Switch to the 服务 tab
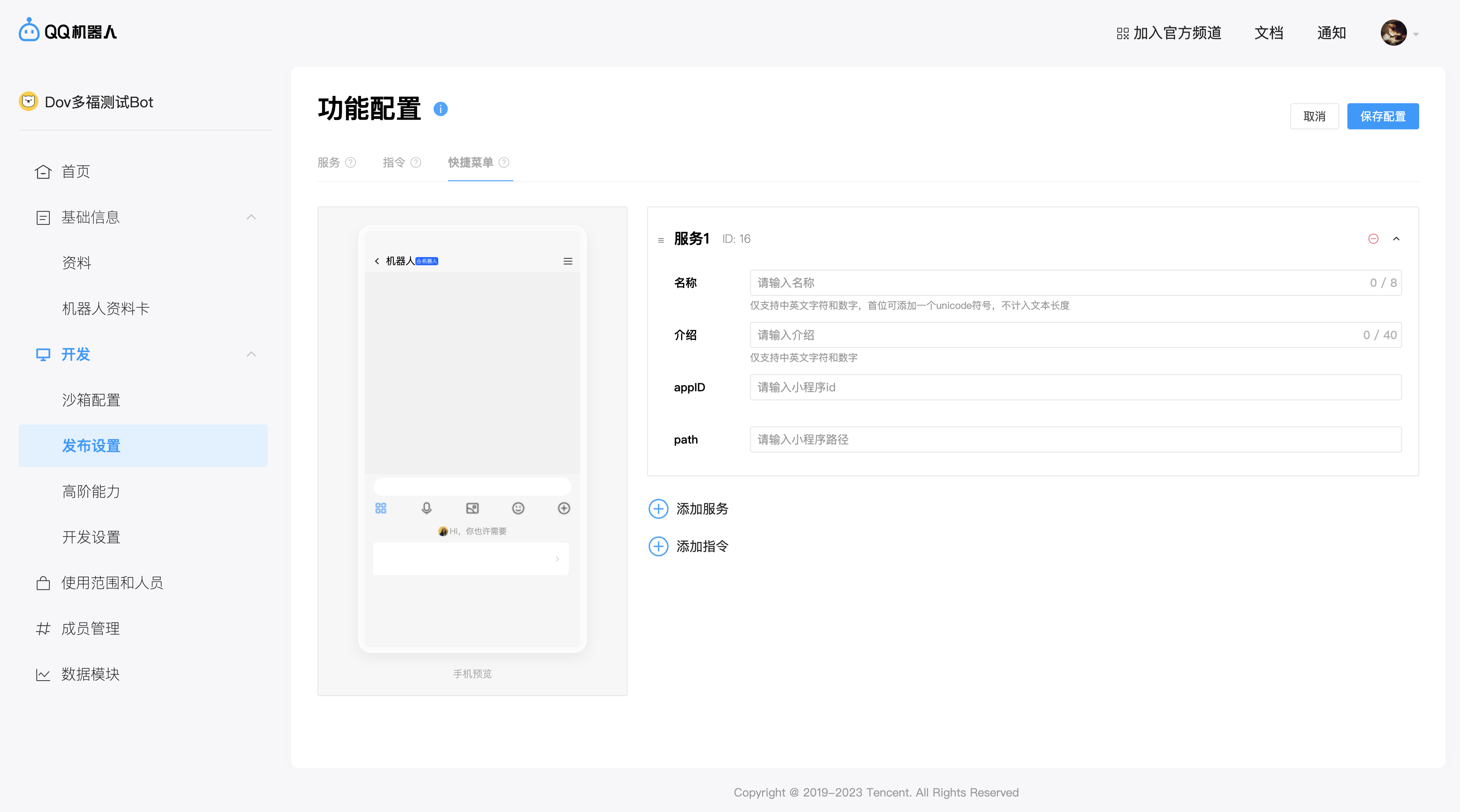The width and height of the screenshot is (1460, 812). (x=329, y=163)
